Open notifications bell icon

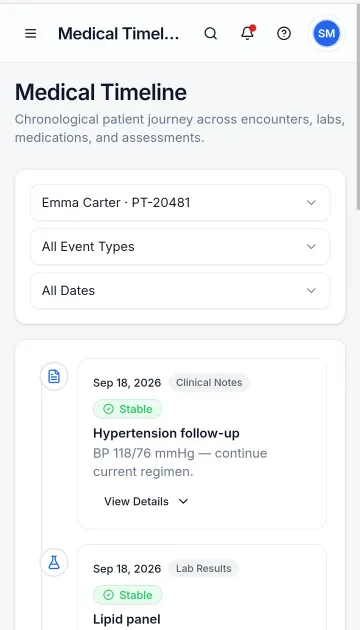[x=248, y=33]
